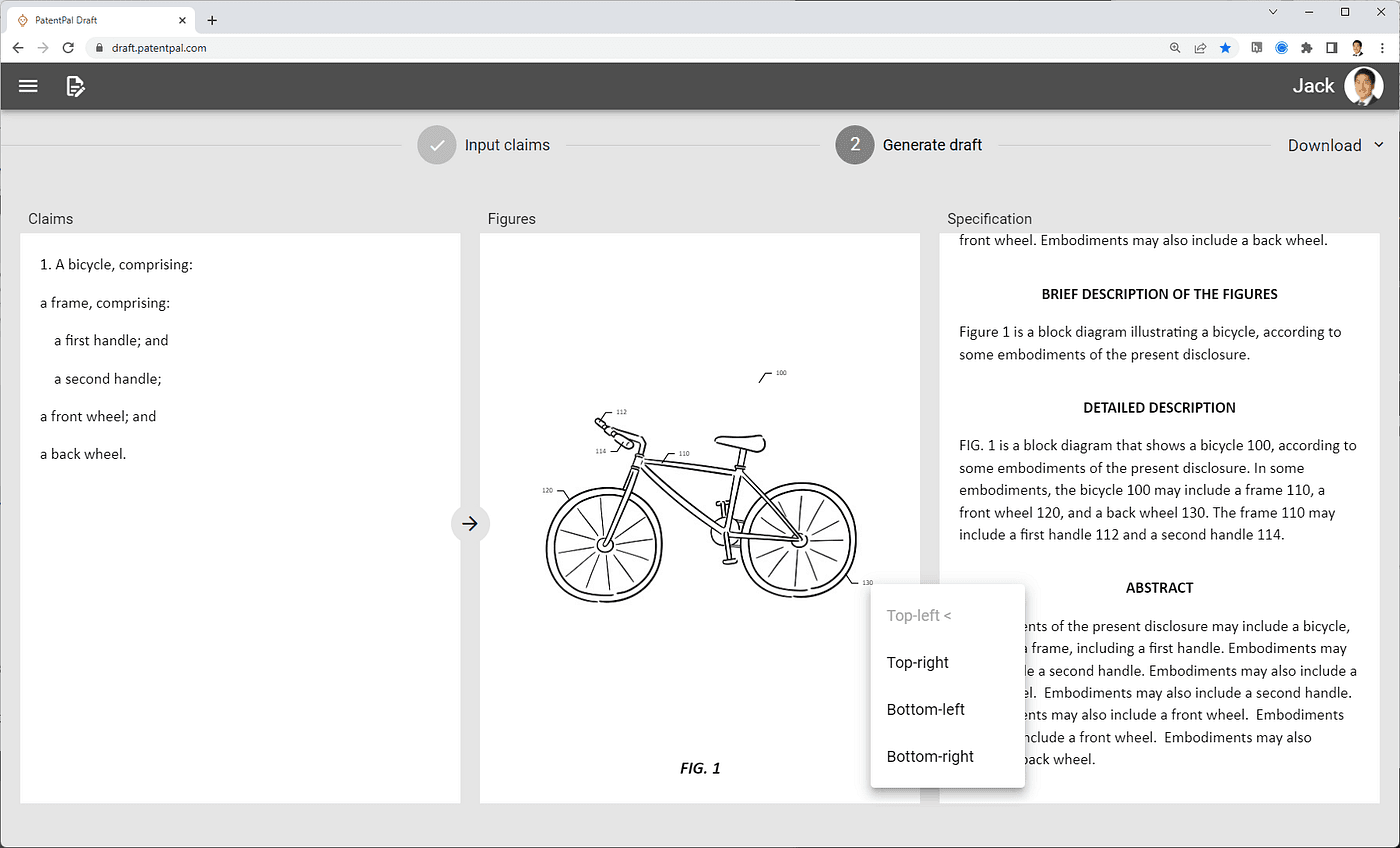Click the site lock icon in address bar
1400x848 pixels.
(x=98, y=47)
